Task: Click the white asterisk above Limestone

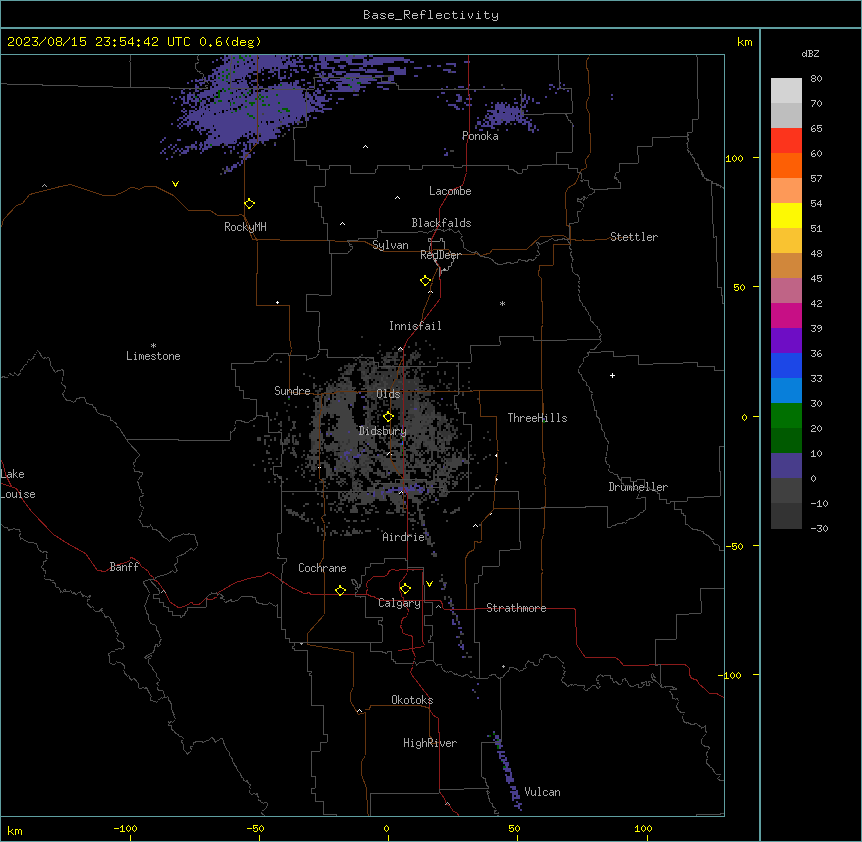Action: [x=153, y=346]
